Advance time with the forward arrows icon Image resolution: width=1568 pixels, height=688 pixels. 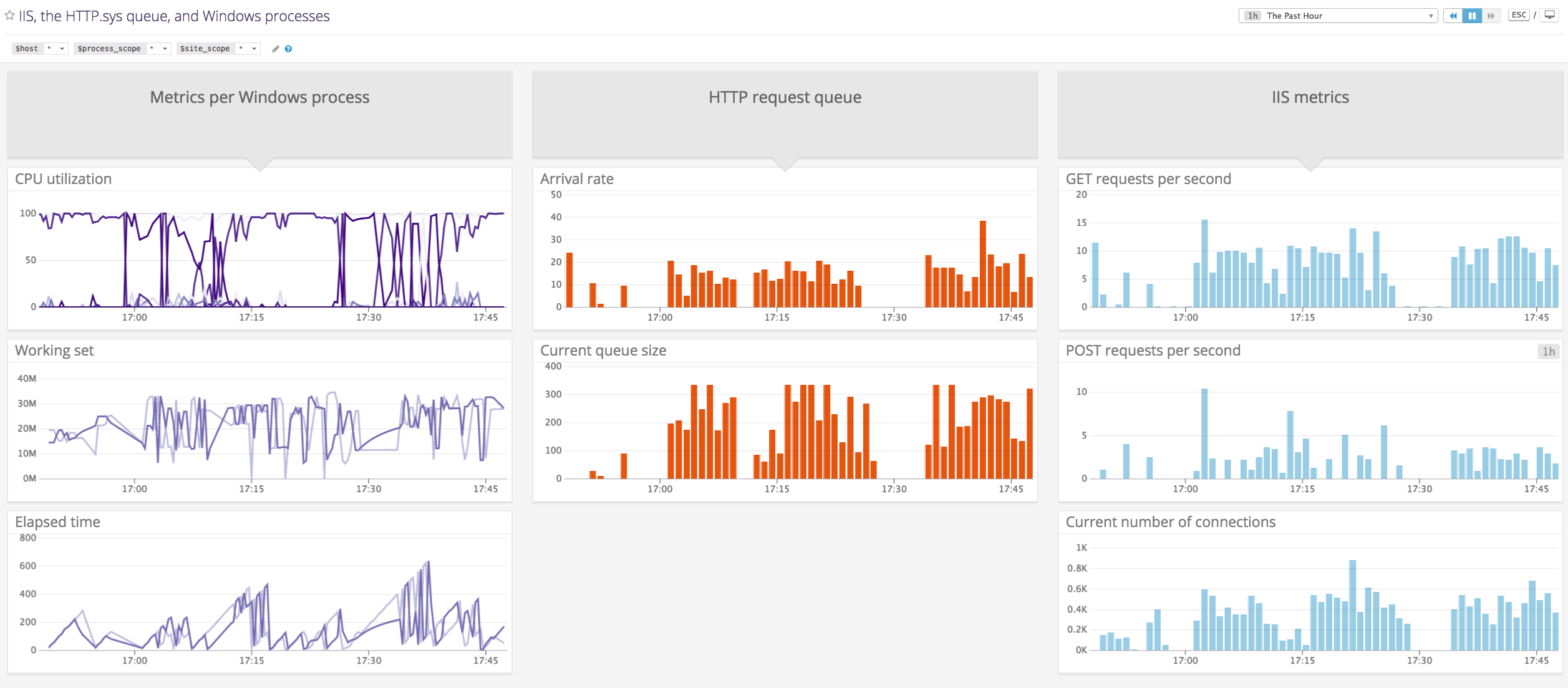pos(1492,15)
